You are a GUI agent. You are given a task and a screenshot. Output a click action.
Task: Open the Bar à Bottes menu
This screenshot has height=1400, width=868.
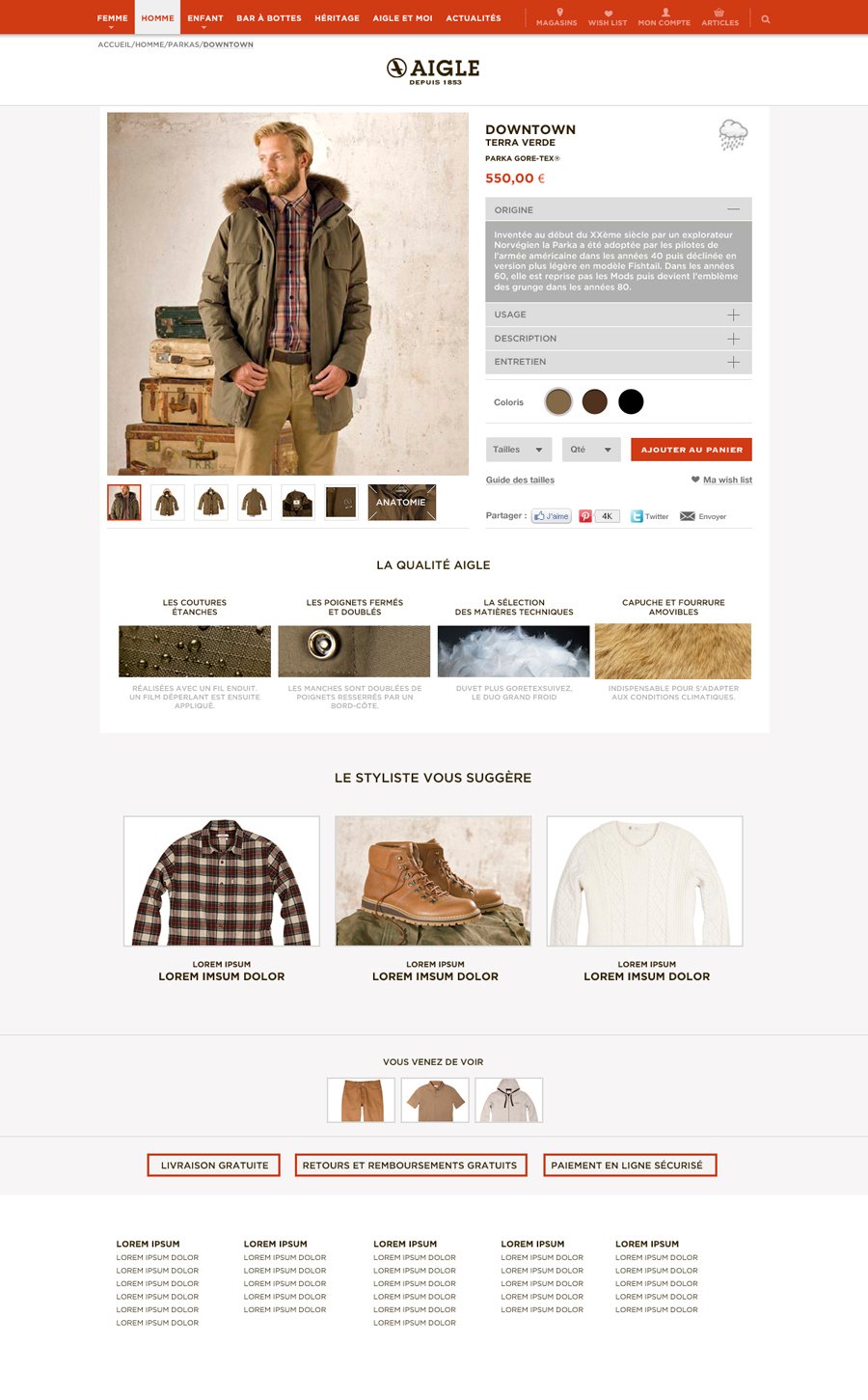269,17
